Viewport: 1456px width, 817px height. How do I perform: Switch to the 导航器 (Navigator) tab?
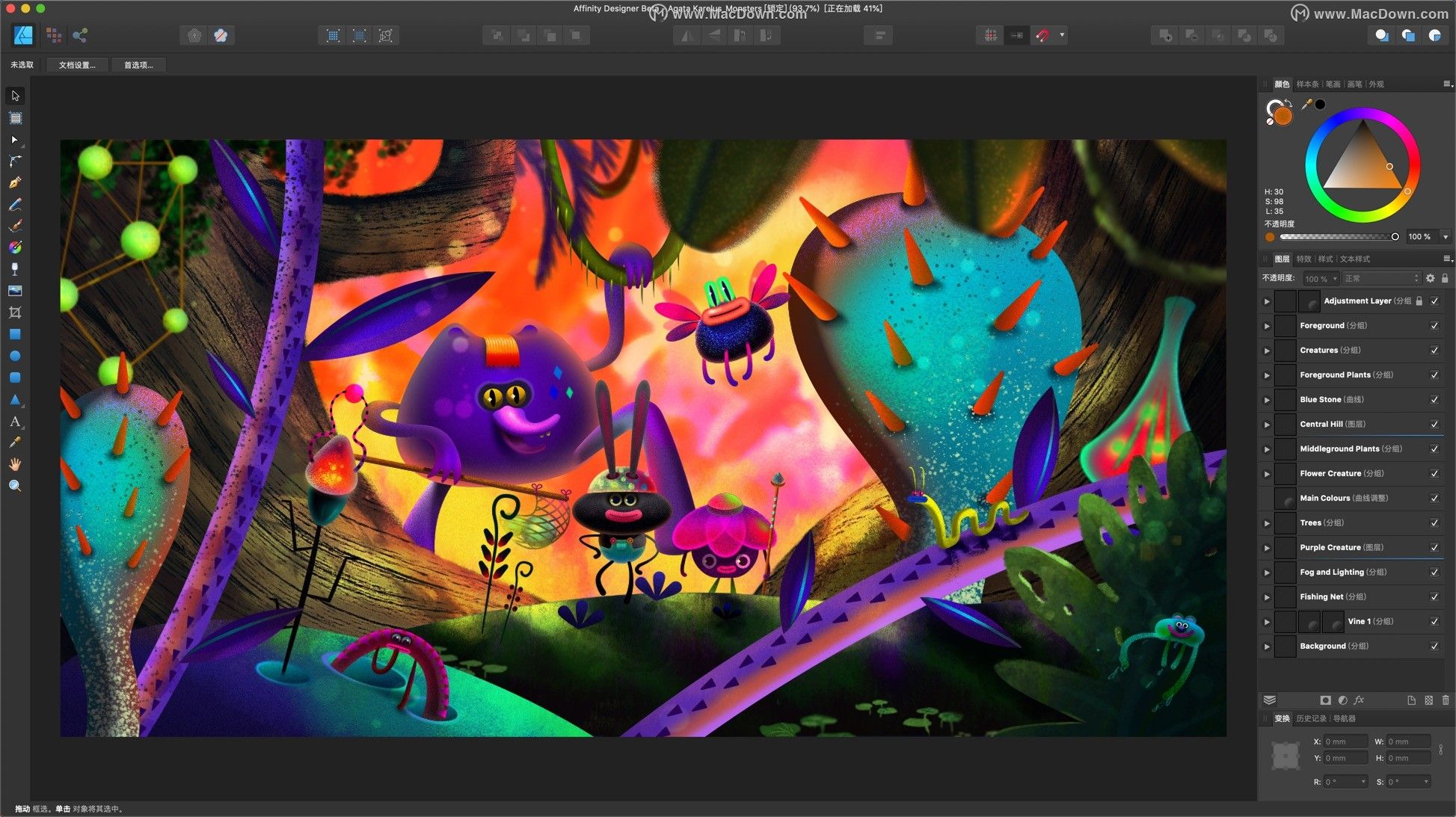click(1344, 719)
